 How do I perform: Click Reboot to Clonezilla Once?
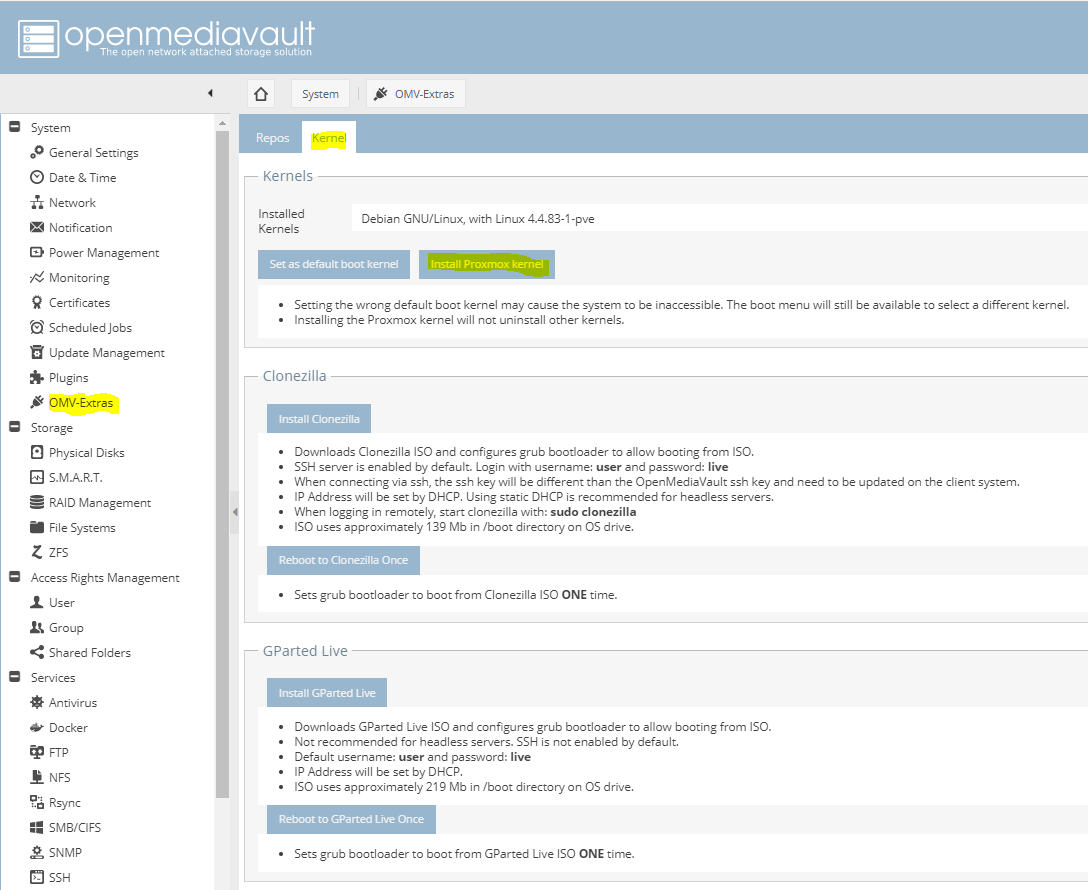pos(343,560)
